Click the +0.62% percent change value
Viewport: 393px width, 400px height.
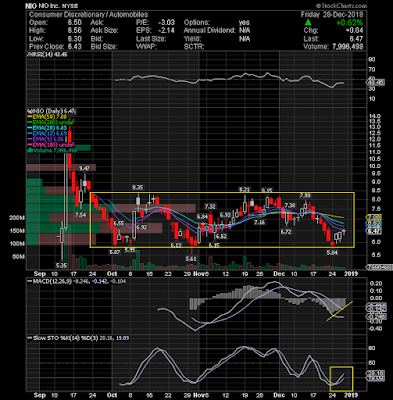[349, 23]
